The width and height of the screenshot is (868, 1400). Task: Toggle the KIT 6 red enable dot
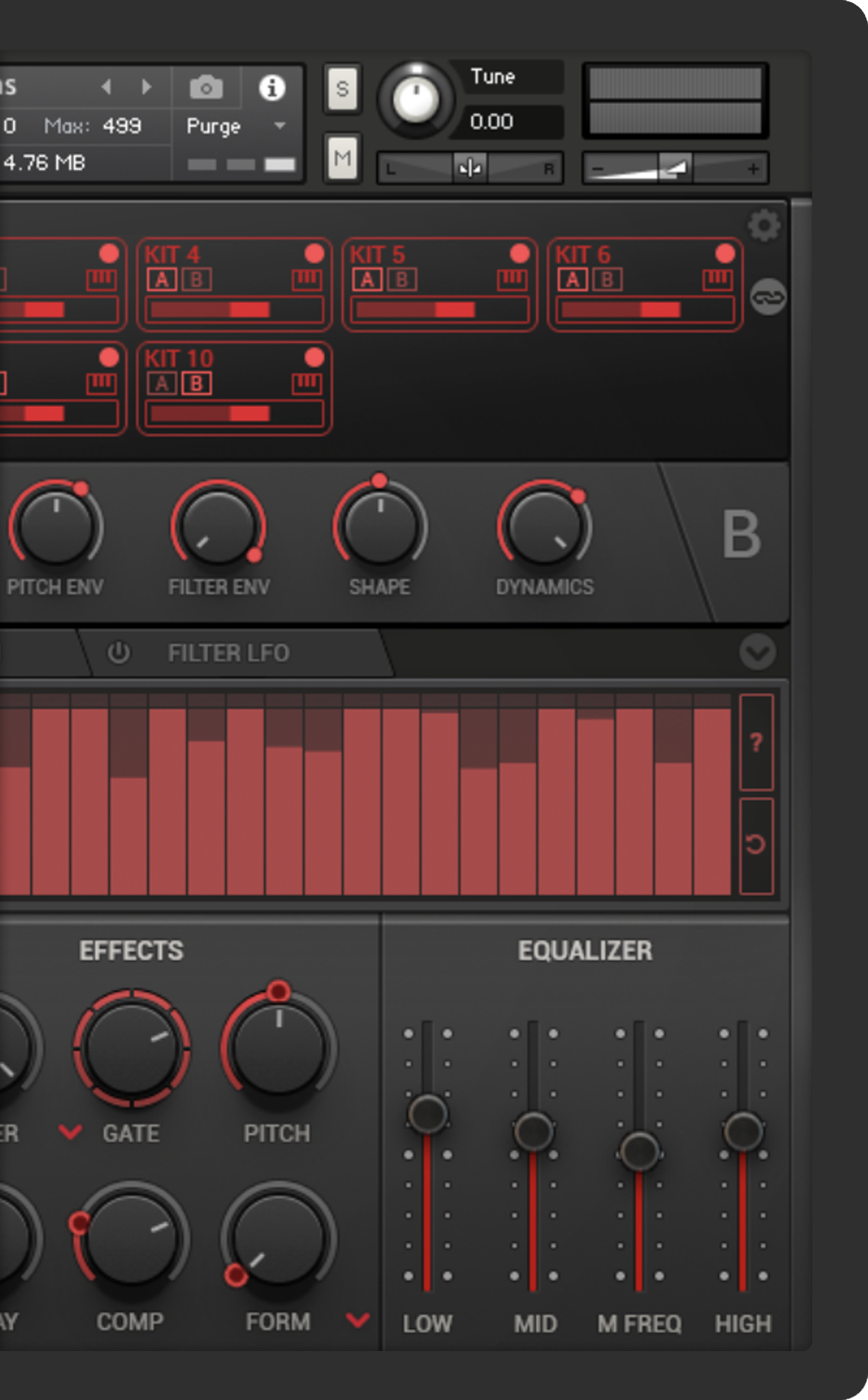[x=725, y=253]
